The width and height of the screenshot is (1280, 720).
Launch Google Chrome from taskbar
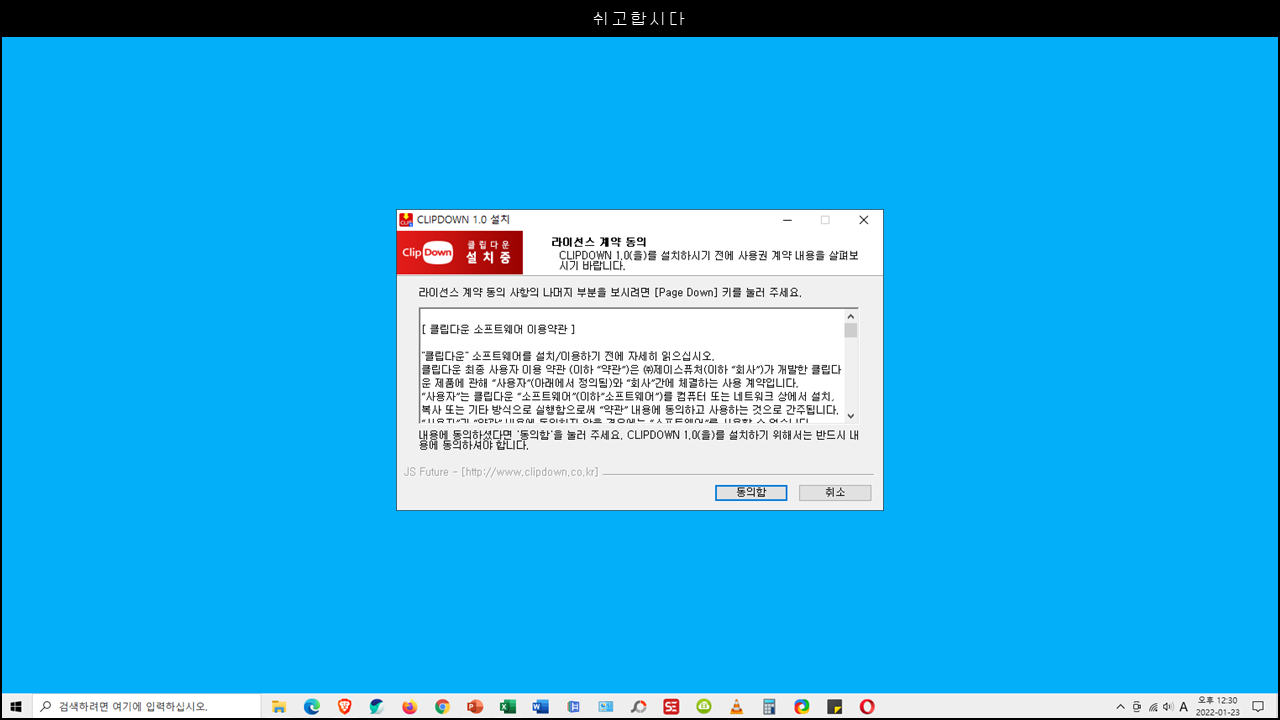(x=442, y=706)
